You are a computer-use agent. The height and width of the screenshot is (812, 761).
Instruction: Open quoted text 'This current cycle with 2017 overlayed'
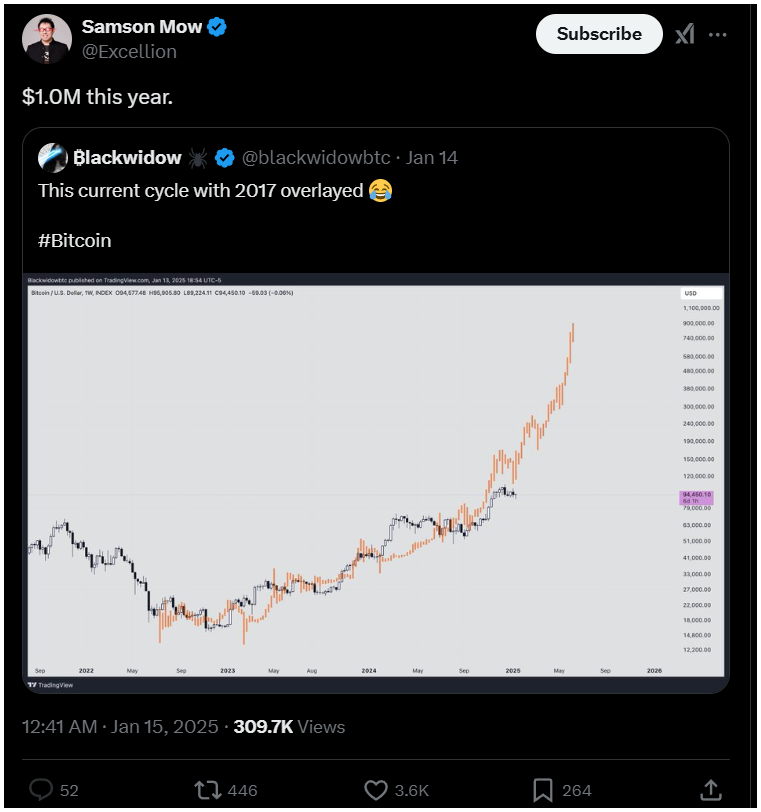coord(201,191)
